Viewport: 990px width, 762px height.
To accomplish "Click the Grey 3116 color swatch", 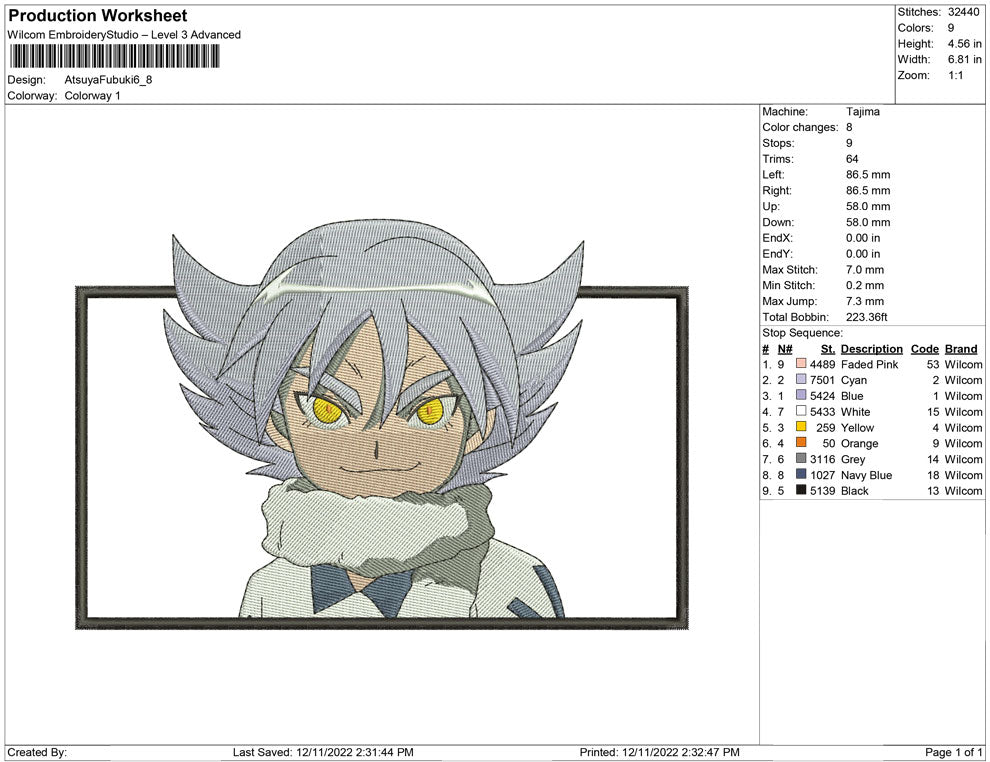I will pos(801,458).
